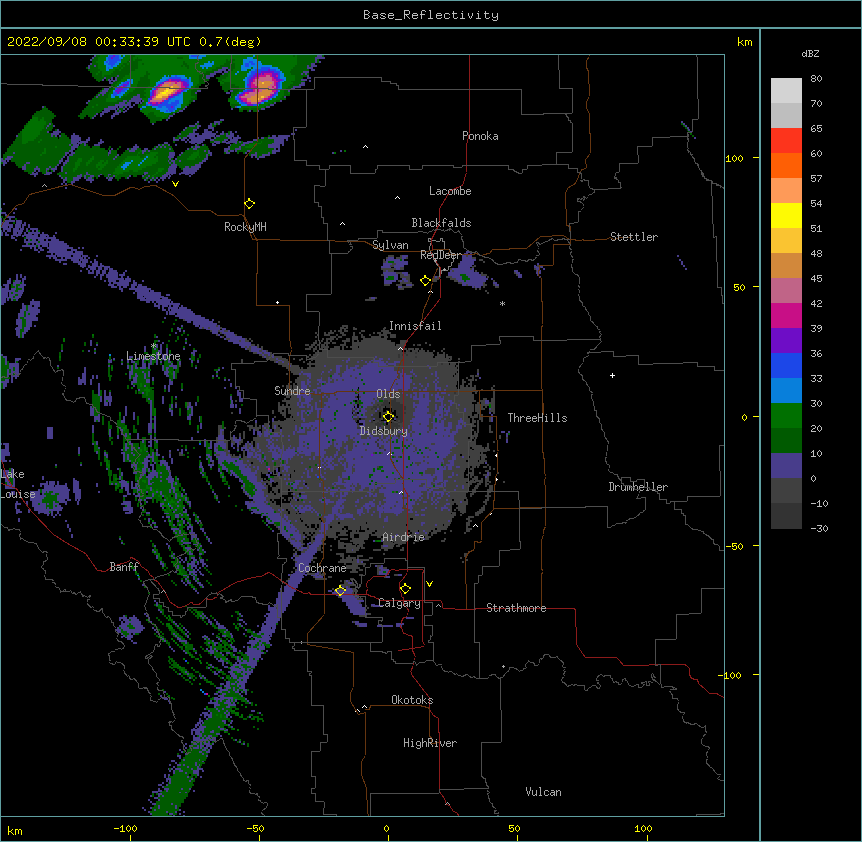Click the Lake Louise label
Viewport: 862px width, 842px height.
(x=18, y=484)
